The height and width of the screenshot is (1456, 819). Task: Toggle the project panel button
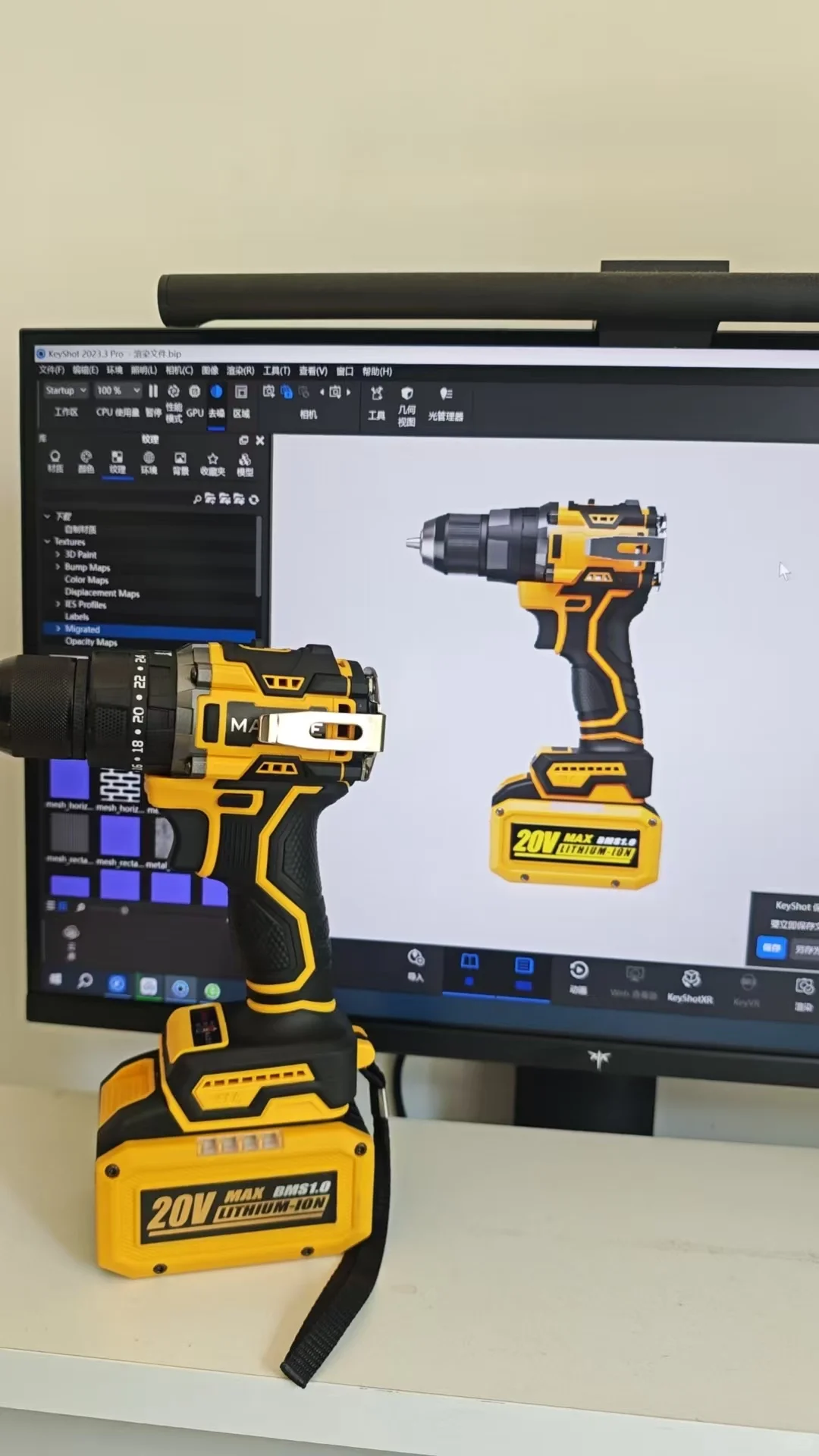coord(523,974)
